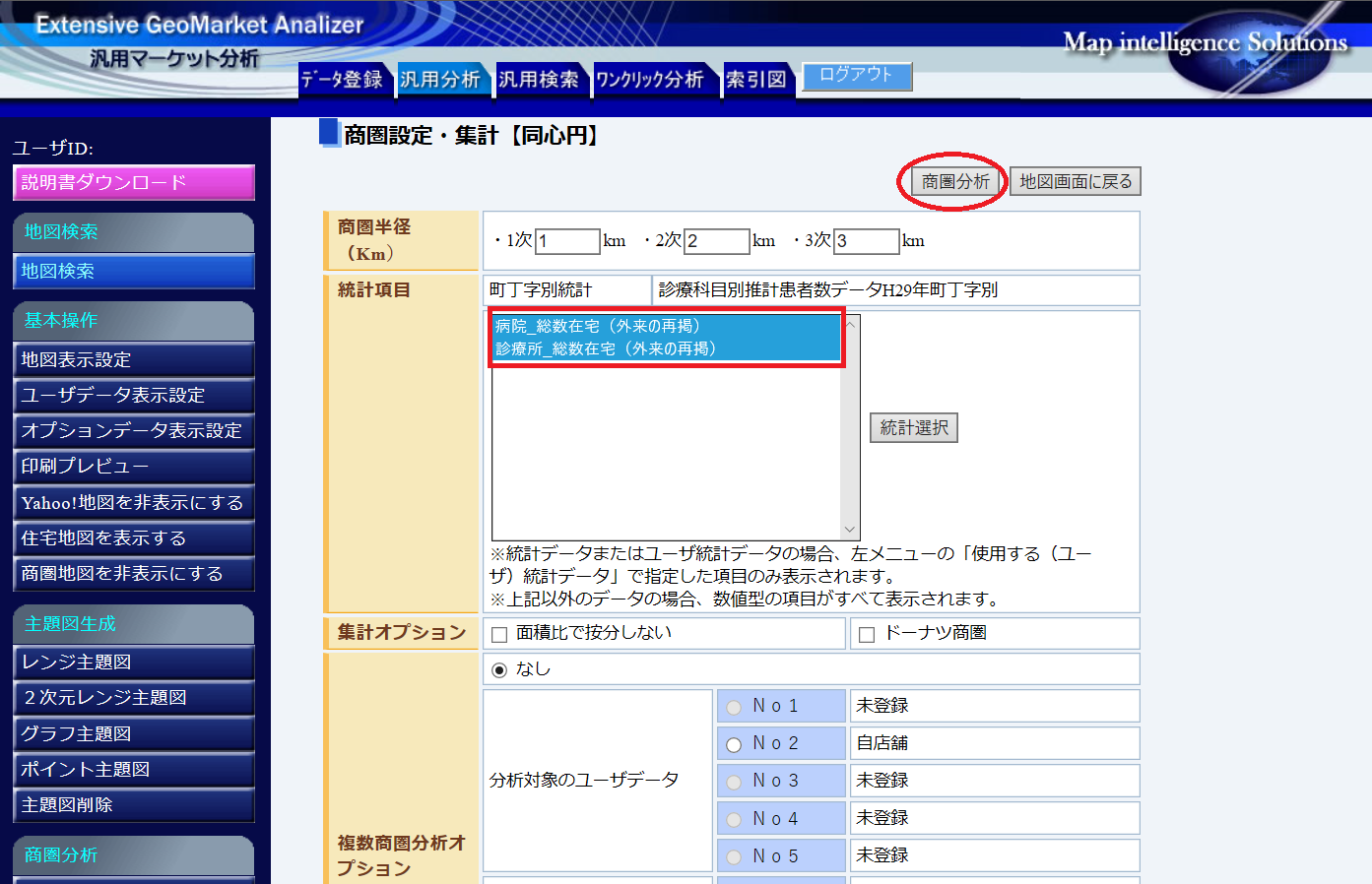Select グラフ主題図 sidebar item
Screen dimensions: 1372x884
[x=134, y=733]
